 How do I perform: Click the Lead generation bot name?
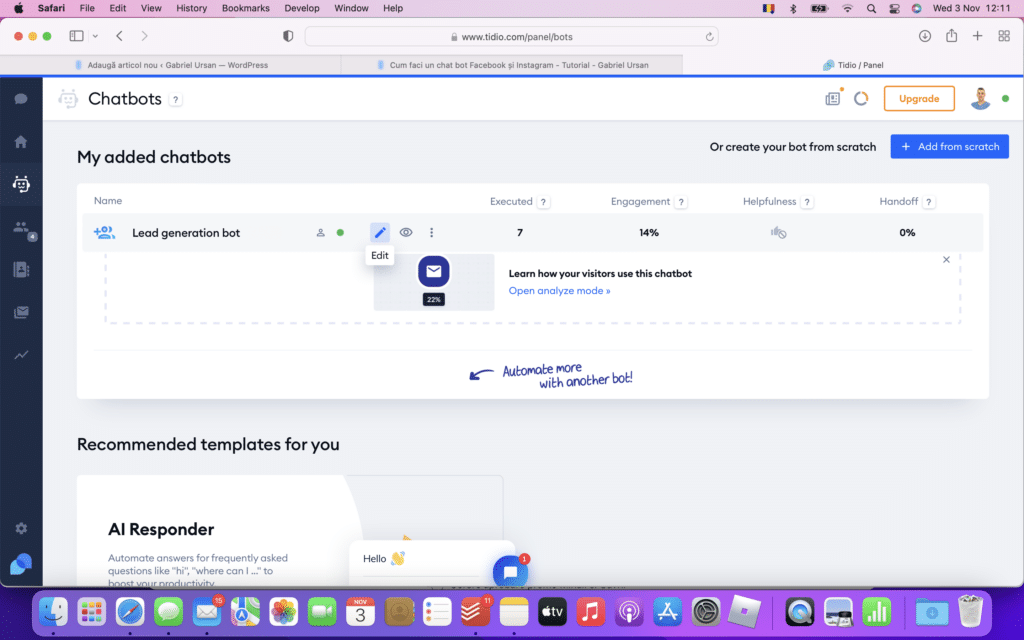(185, 232)
